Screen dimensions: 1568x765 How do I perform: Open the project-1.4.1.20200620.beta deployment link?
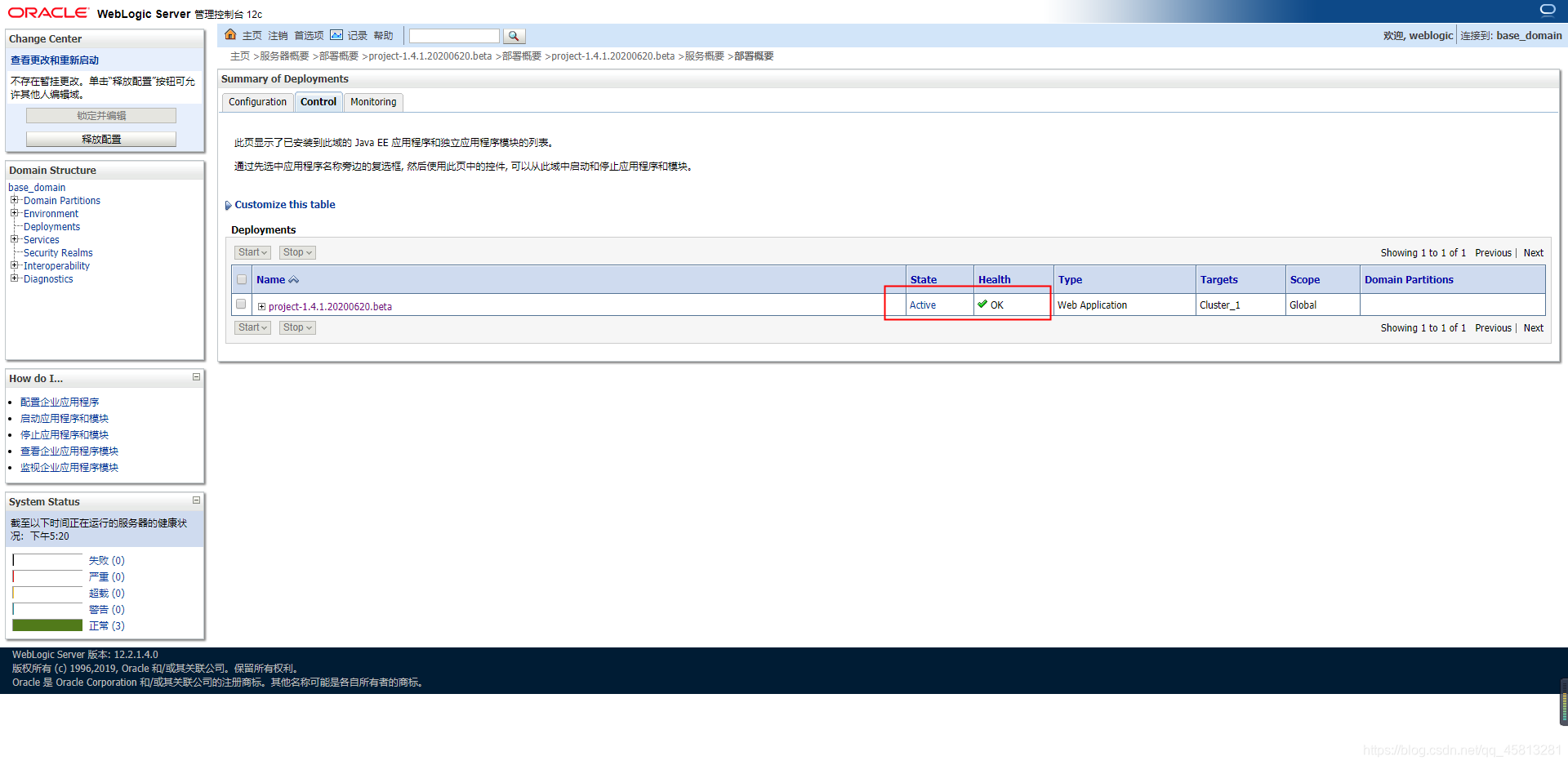click(330, 307)
